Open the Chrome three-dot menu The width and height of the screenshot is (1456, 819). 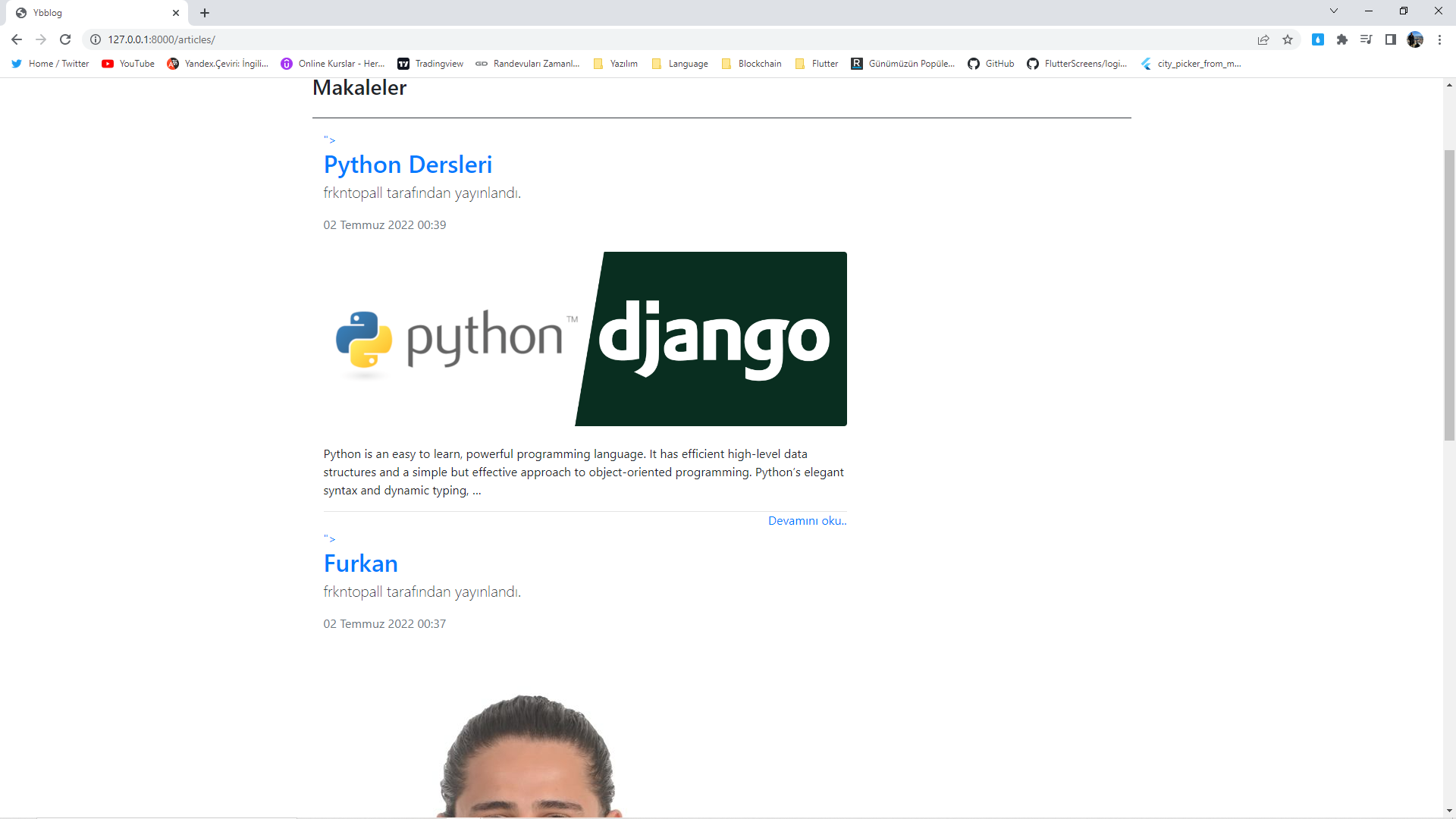(1440, 39)
